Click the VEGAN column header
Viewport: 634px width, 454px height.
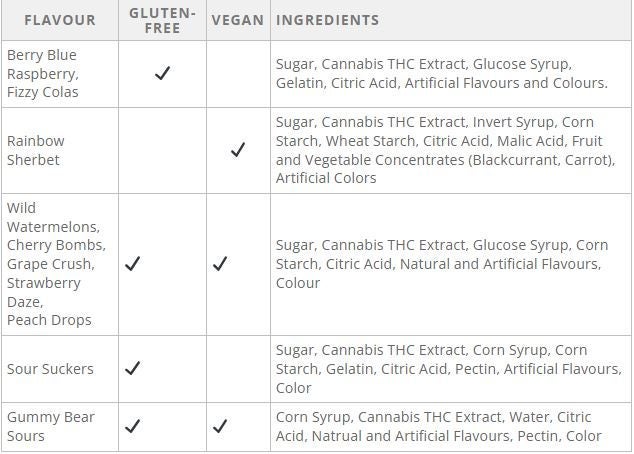pyautogui.click(x=238, y=20)
